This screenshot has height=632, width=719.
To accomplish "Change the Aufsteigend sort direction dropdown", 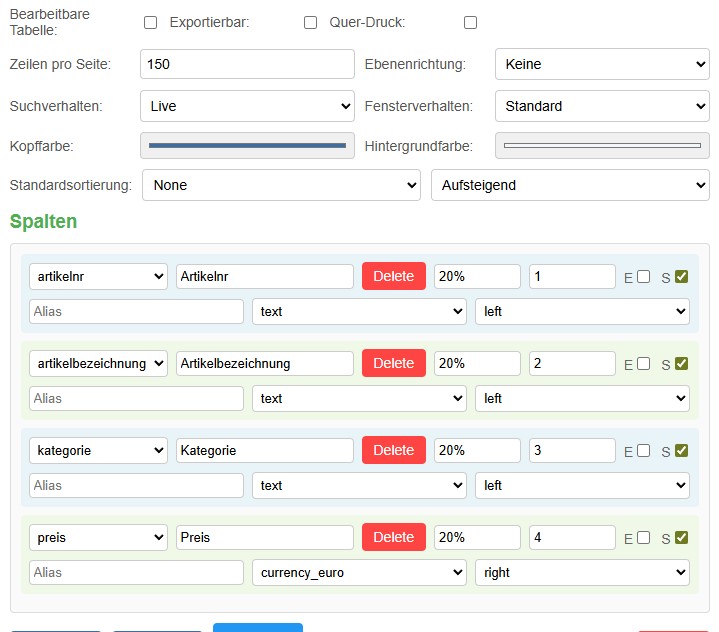I will coord(569,185).
